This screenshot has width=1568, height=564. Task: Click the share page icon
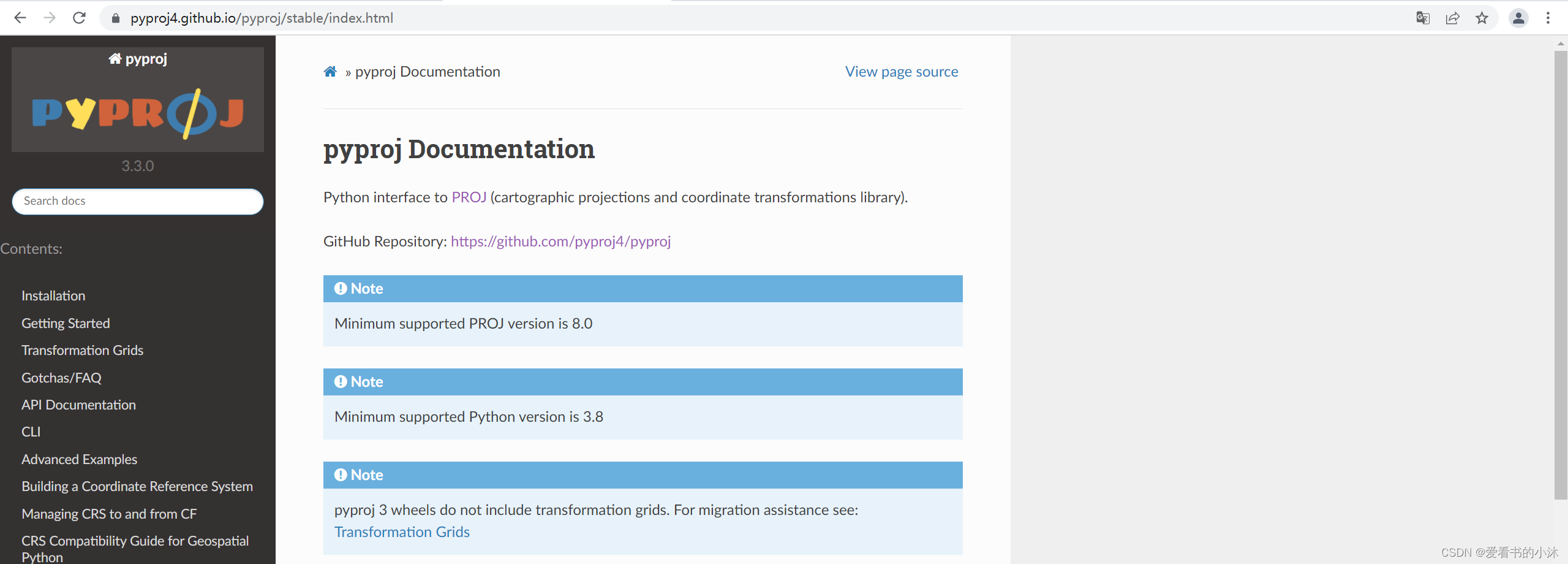pos(1452,18)
